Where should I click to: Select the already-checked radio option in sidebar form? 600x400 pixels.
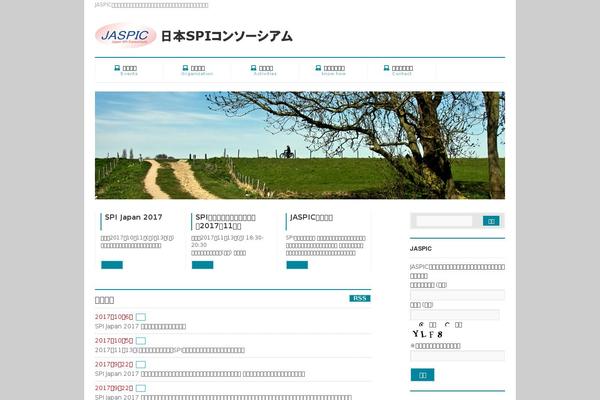coord(421,325)
